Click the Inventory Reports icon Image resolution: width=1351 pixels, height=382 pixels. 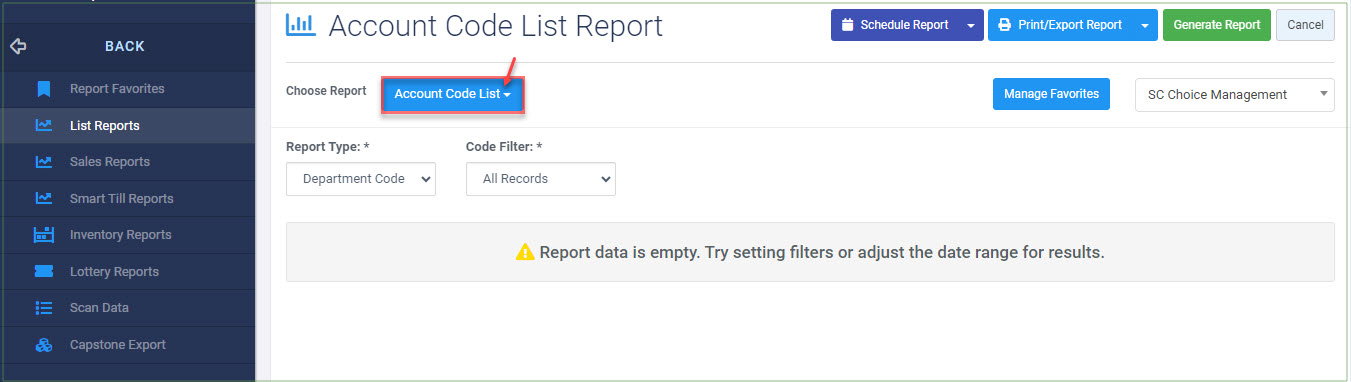coord(43,235)
